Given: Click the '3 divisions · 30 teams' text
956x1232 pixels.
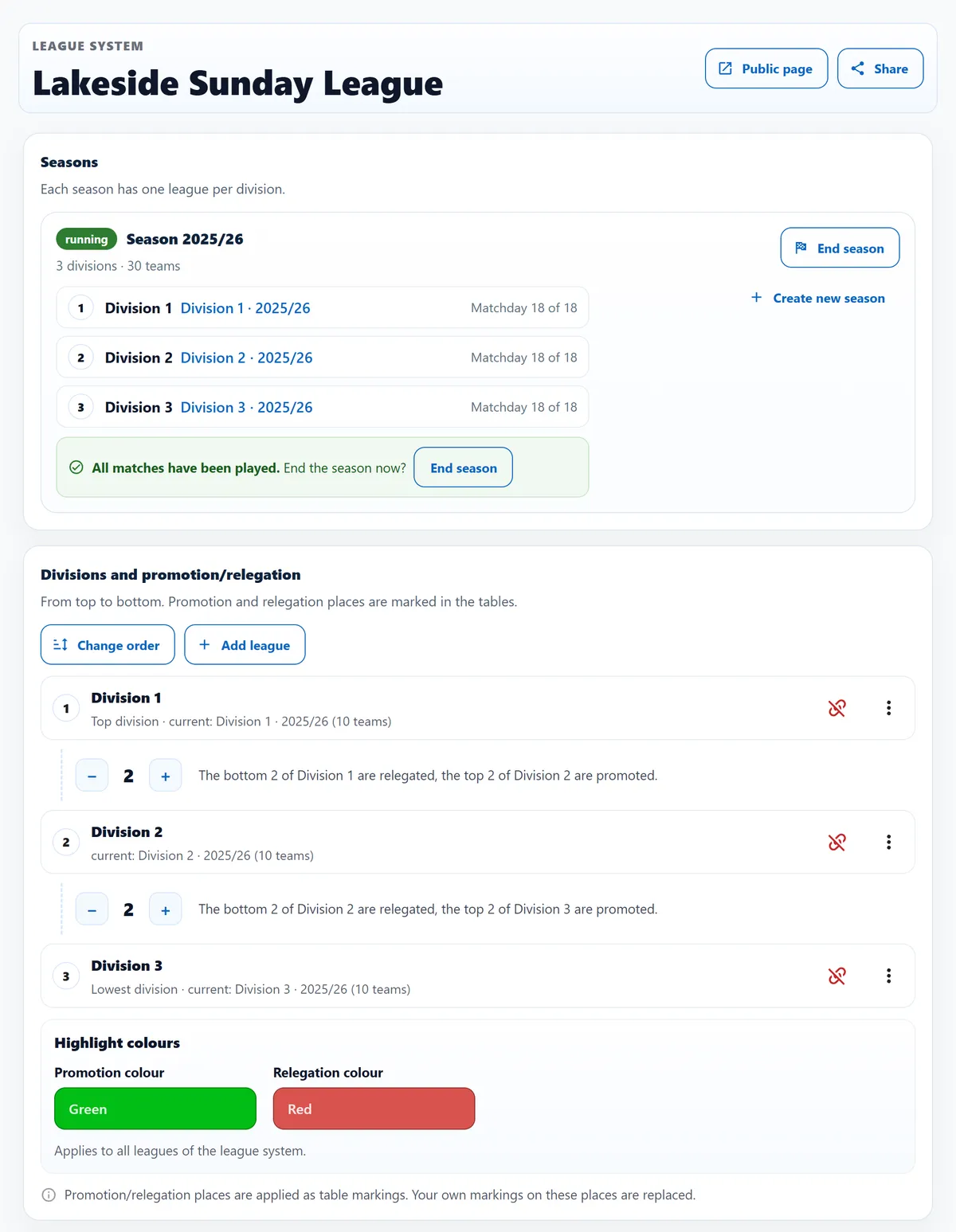Looking at the screenshot, I should pos(118,266).
